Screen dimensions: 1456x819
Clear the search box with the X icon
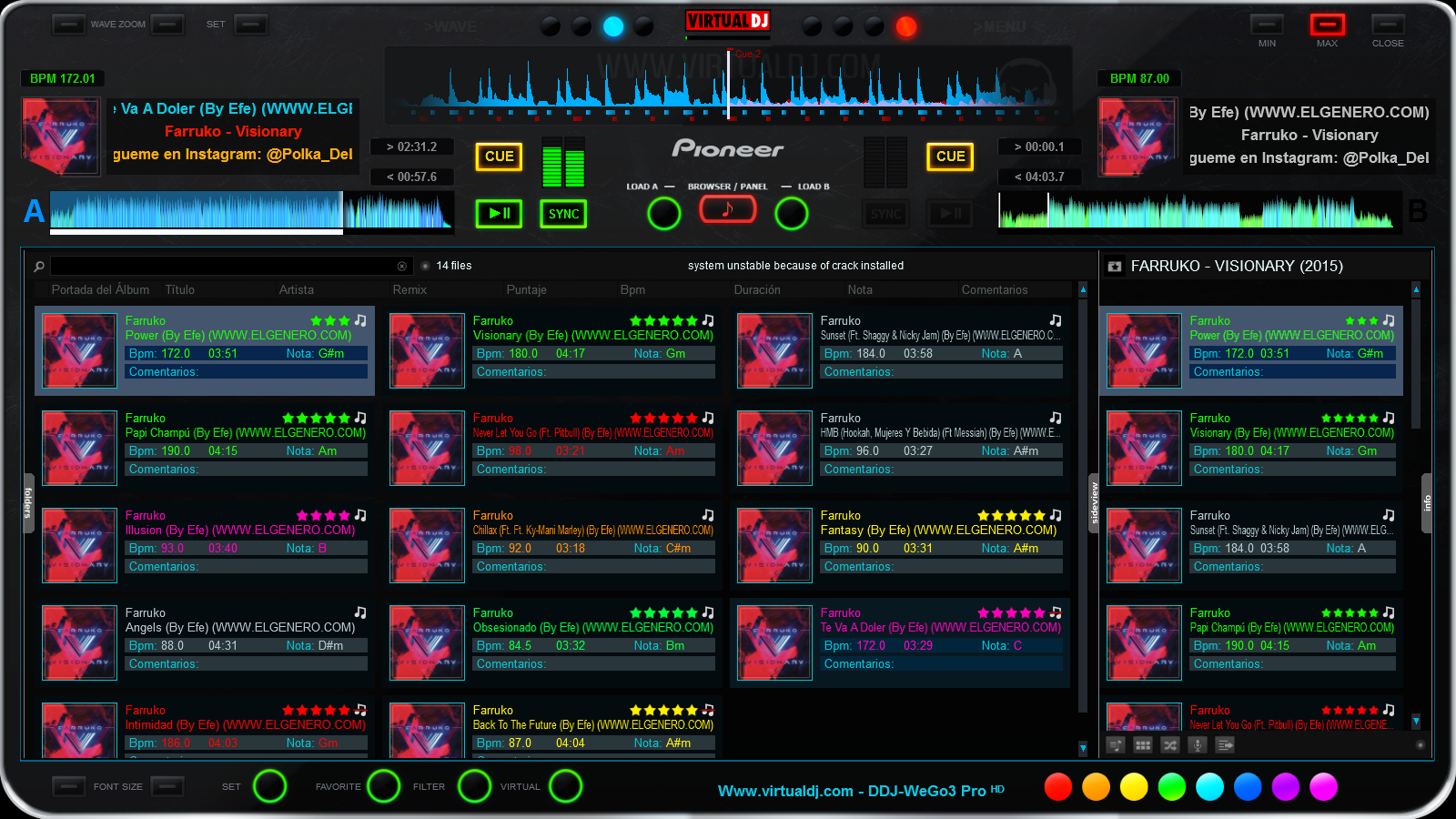pyautogui.click(x=401, y=267)
